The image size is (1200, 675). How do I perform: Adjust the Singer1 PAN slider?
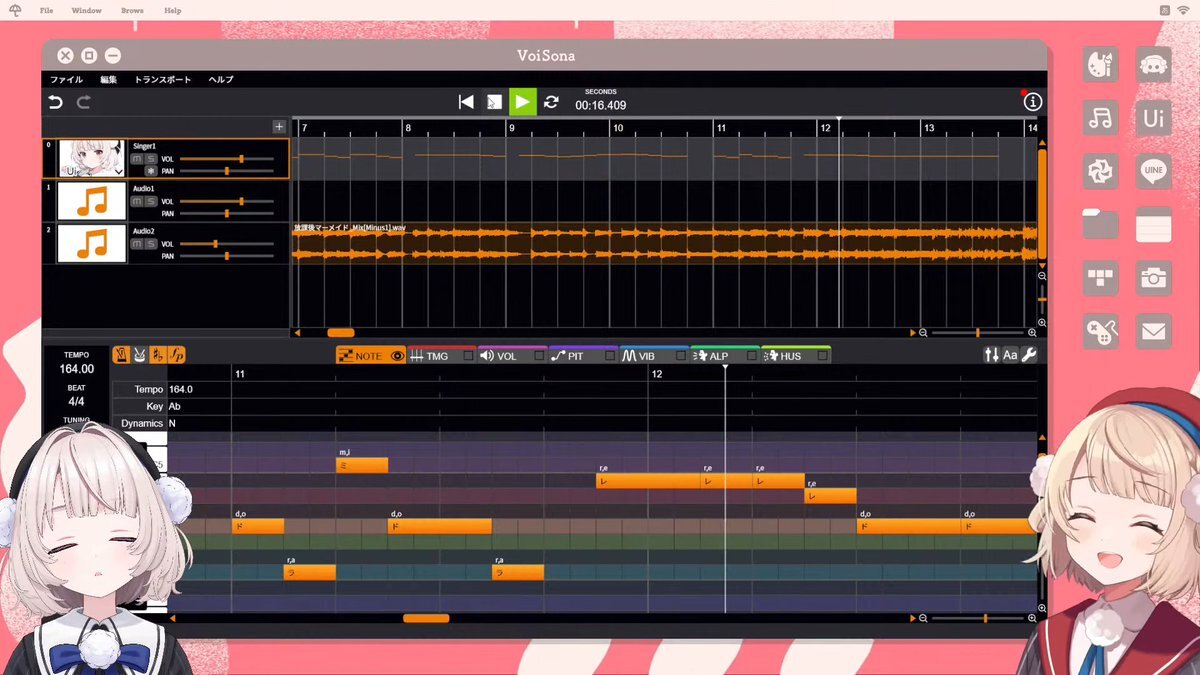click(x=226, y=171)
